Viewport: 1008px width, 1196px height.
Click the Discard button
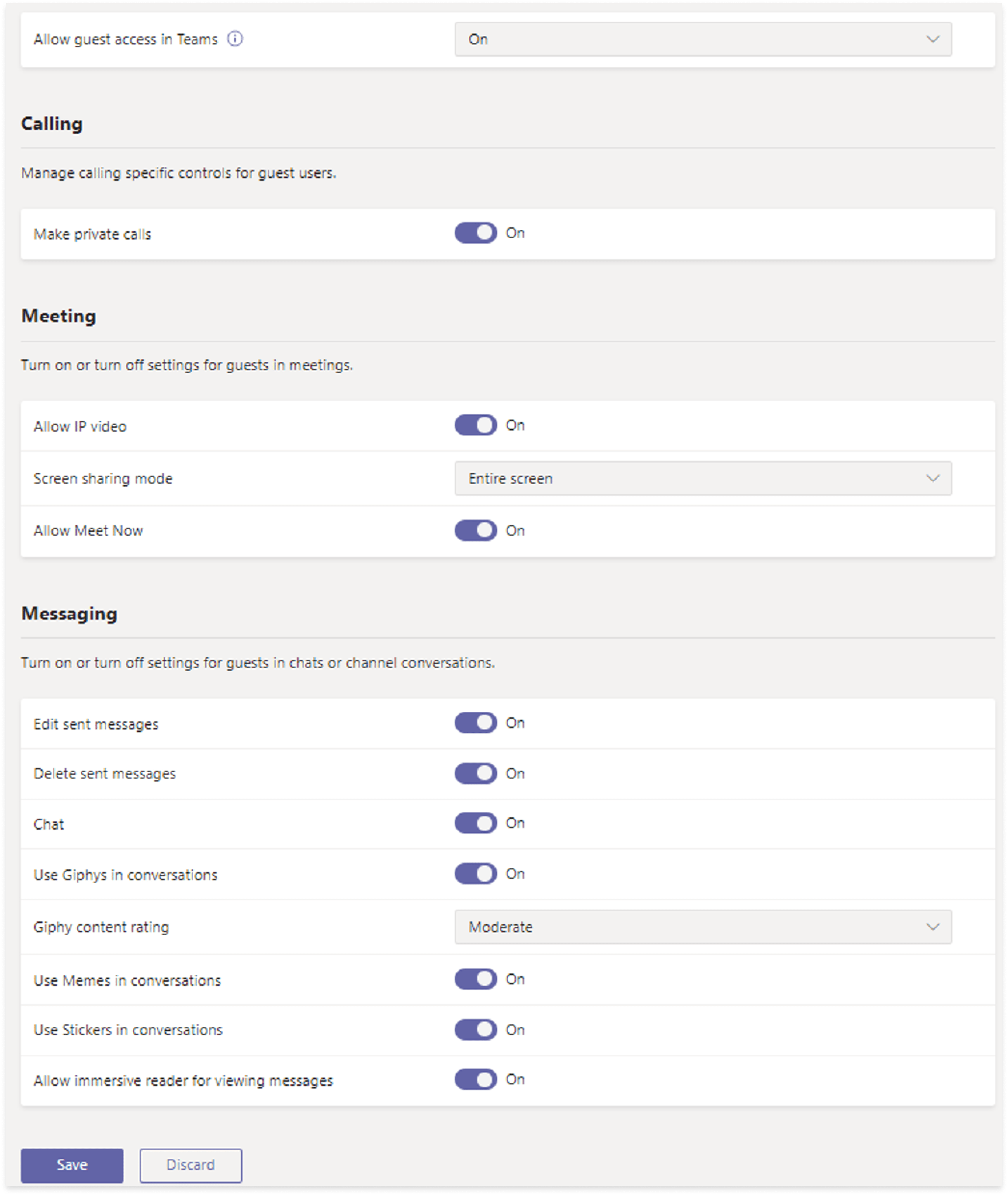pos(190,1165)
